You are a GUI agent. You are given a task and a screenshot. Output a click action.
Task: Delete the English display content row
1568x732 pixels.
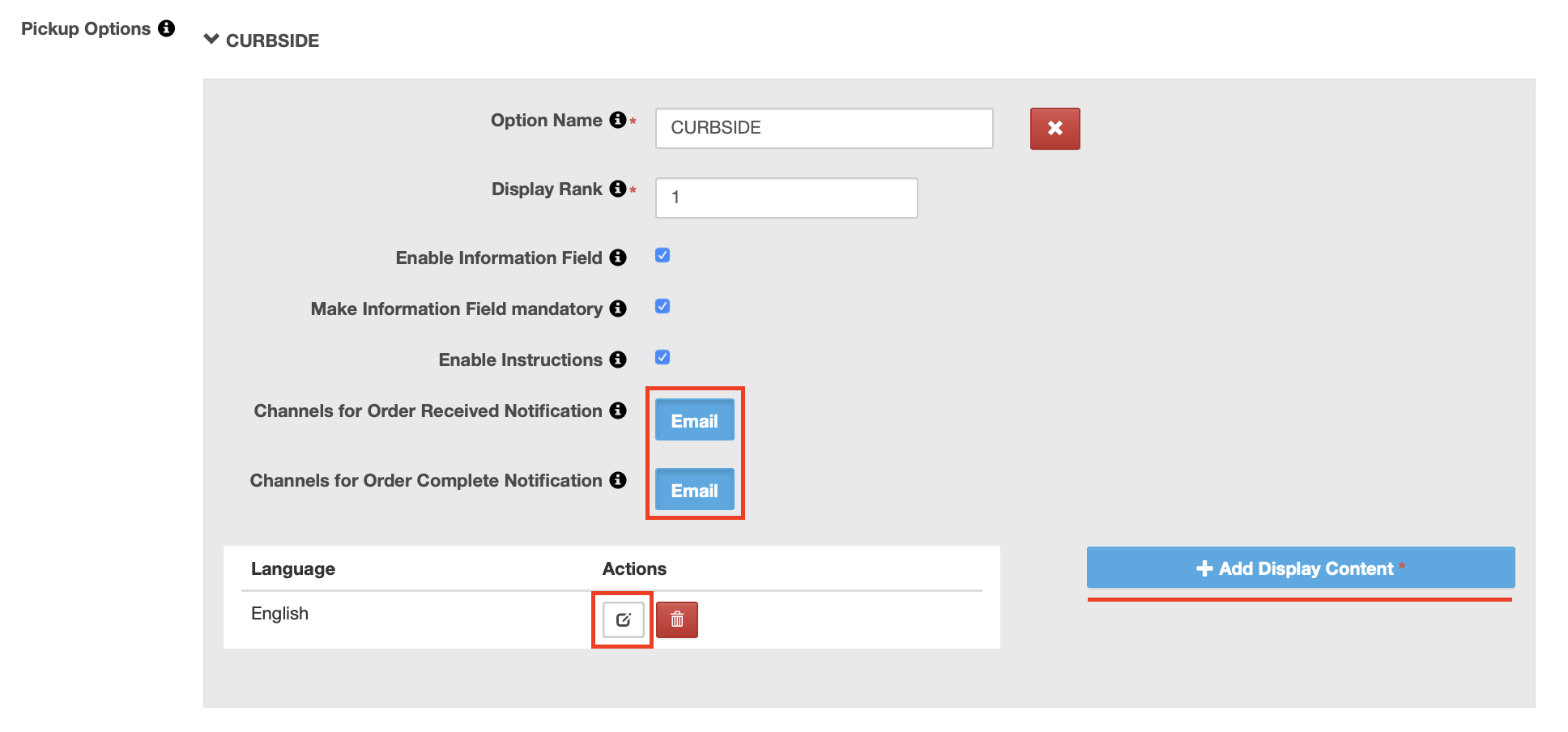tap(677, 619)
